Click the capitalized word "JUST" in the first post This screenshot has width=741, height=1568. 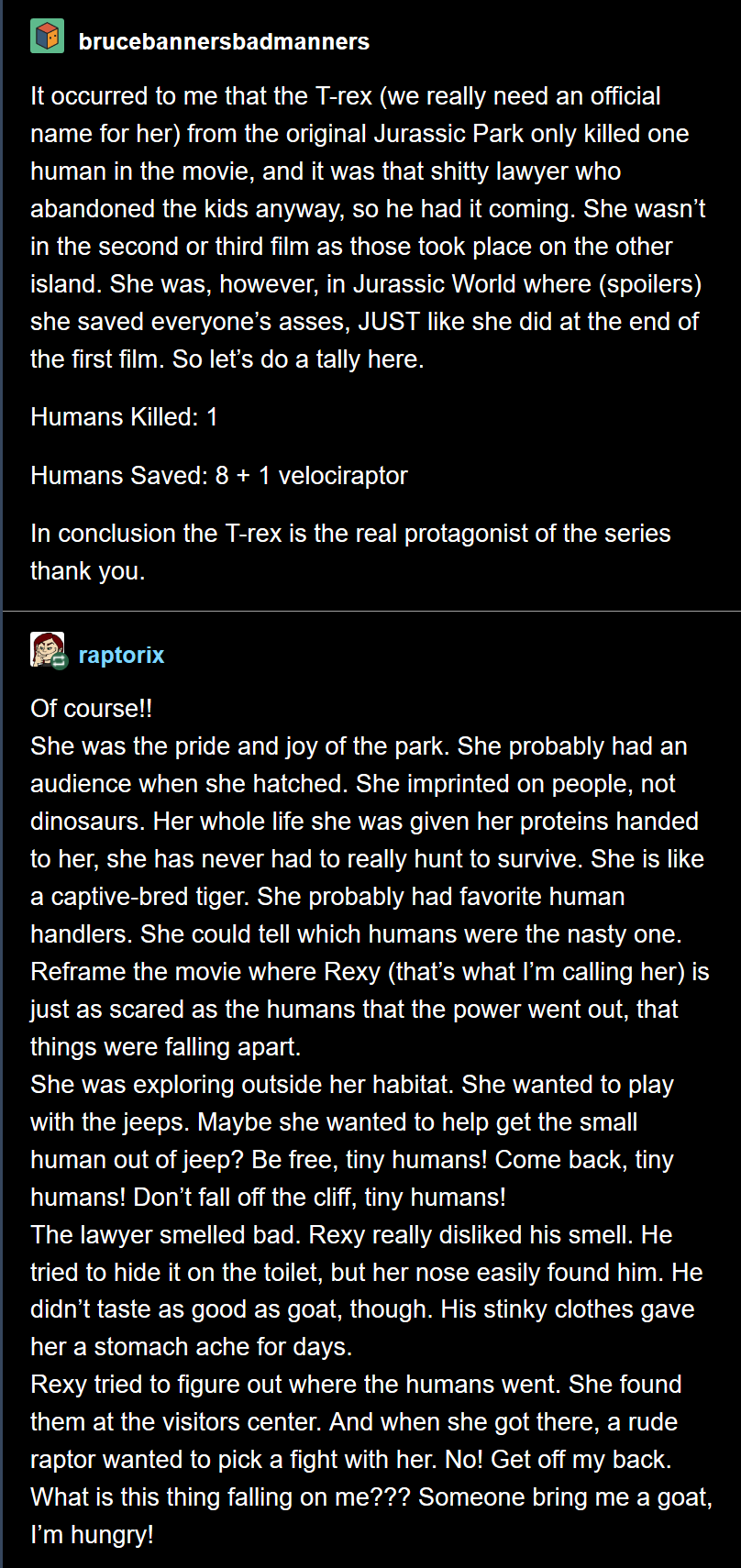[390, 321]
